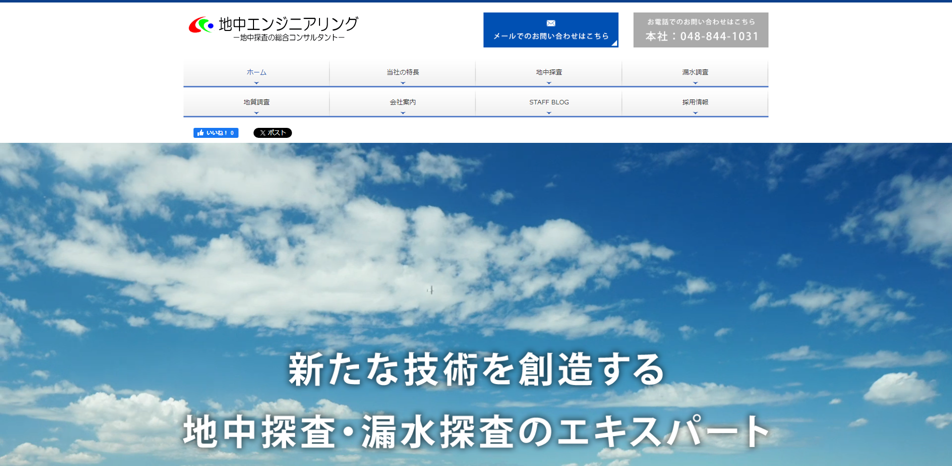
Task: Click the corner arrow on the blue mail banner
Action: point(614,43)
